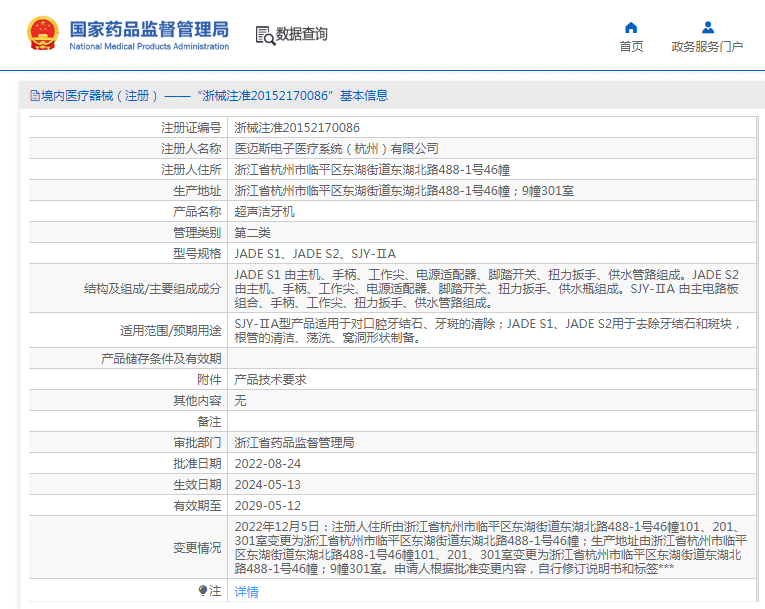Go to 首页 link
The width and height of the screenshot is (765, 609).
pos(631,46)
